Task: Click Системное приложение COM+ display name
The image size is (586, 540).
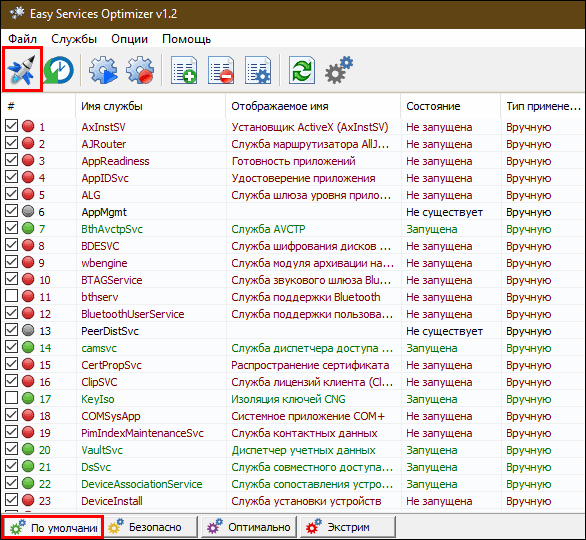Action: (308, 416)
